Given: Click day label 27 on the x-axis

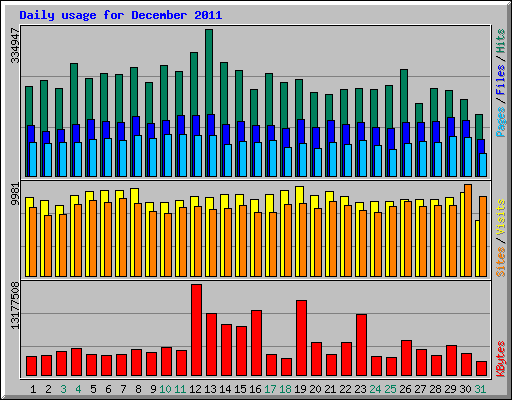Looking at the screenshot, I should (x=420, y=389).
